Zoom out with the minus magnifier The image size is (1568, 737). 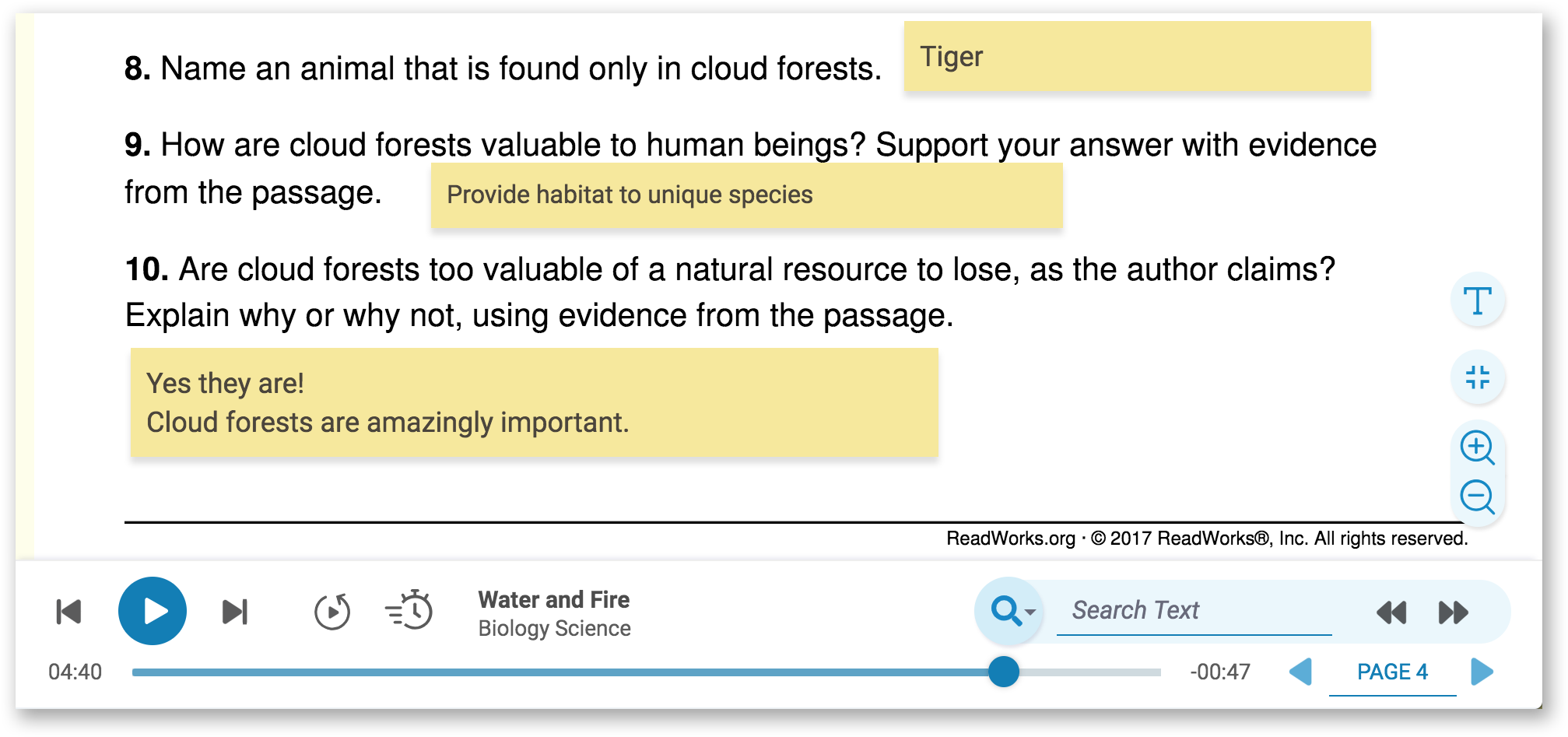click(1477, 497)
